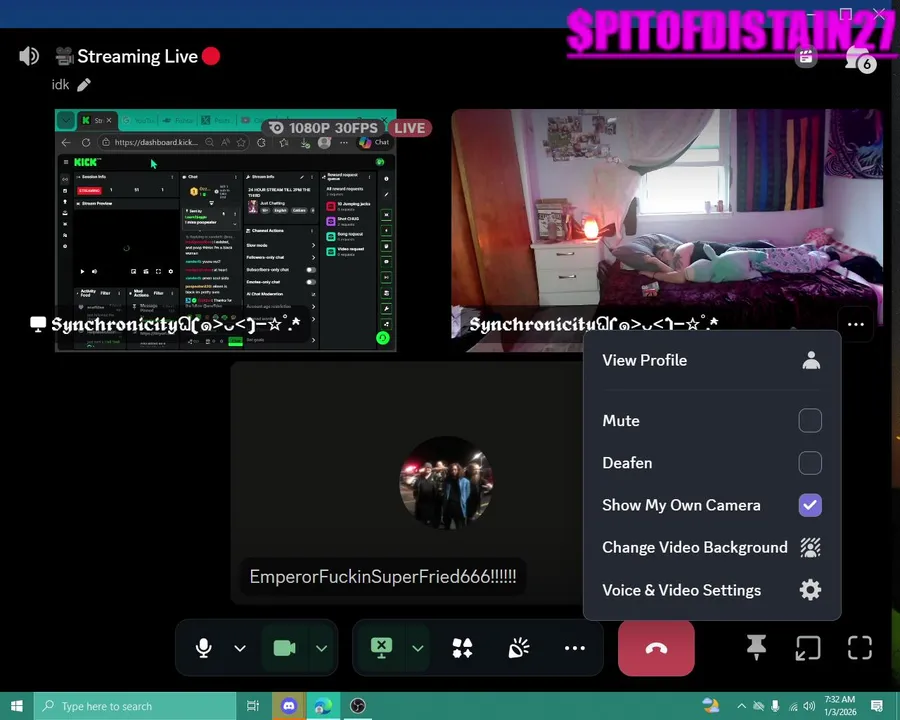Screen dimensions: 900x720
Task: Open the Windows notification center icon
Action: tap(876, 706)
